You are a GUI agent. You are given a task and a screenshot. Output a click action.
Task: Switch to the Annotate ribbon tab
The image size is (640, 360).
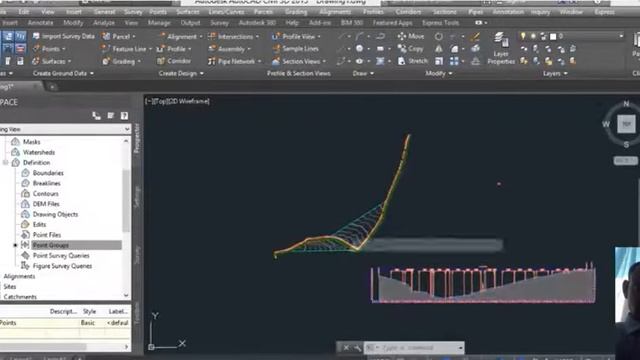40,23
